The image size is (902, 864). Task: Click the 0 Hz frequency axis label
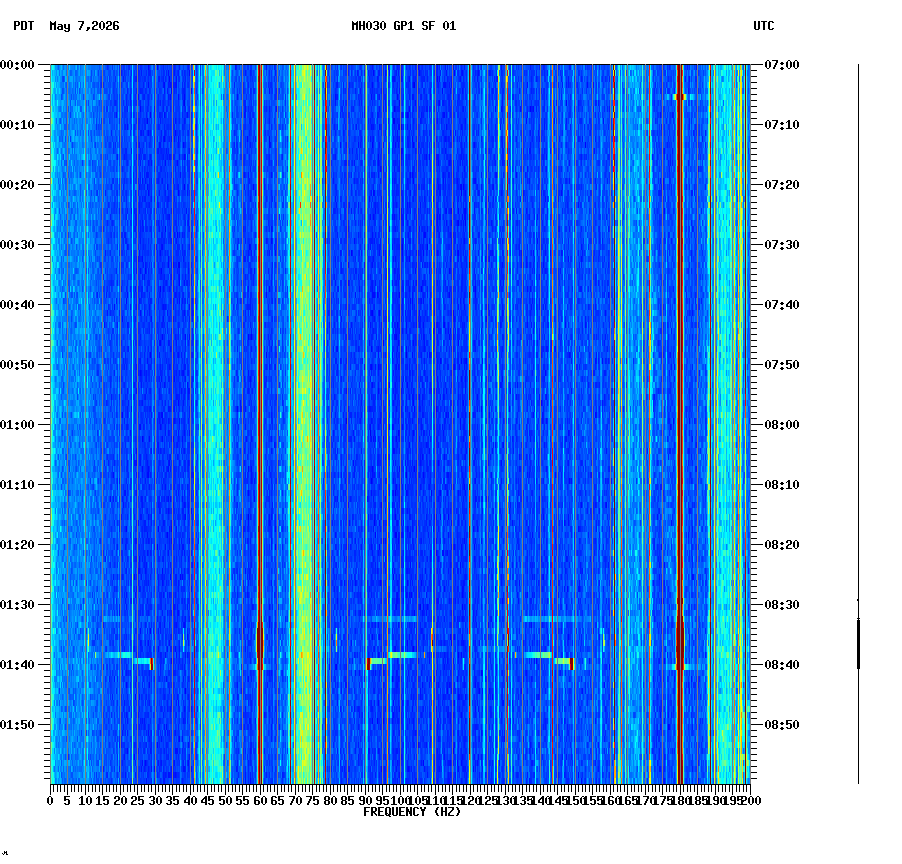pos(51,801)
